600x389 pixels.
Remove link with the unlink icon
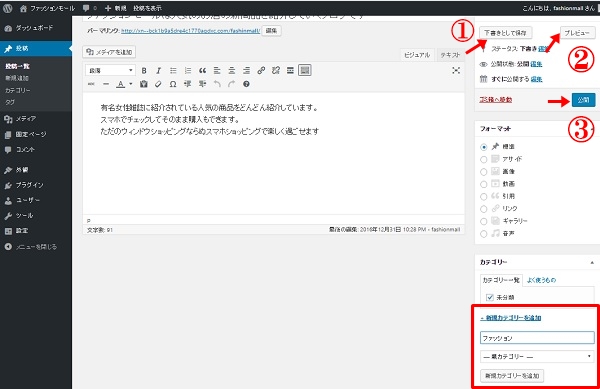click(276, 70)
